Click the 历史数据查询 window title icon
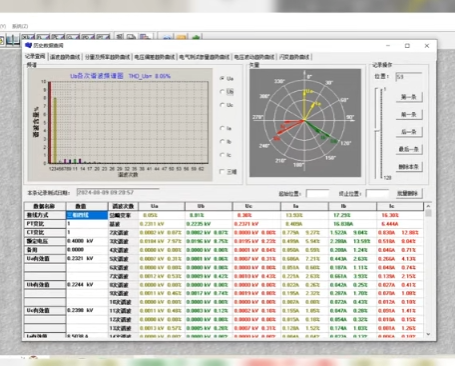The height and width of the screenshot is (366, 455). click(x=28, y=45)
